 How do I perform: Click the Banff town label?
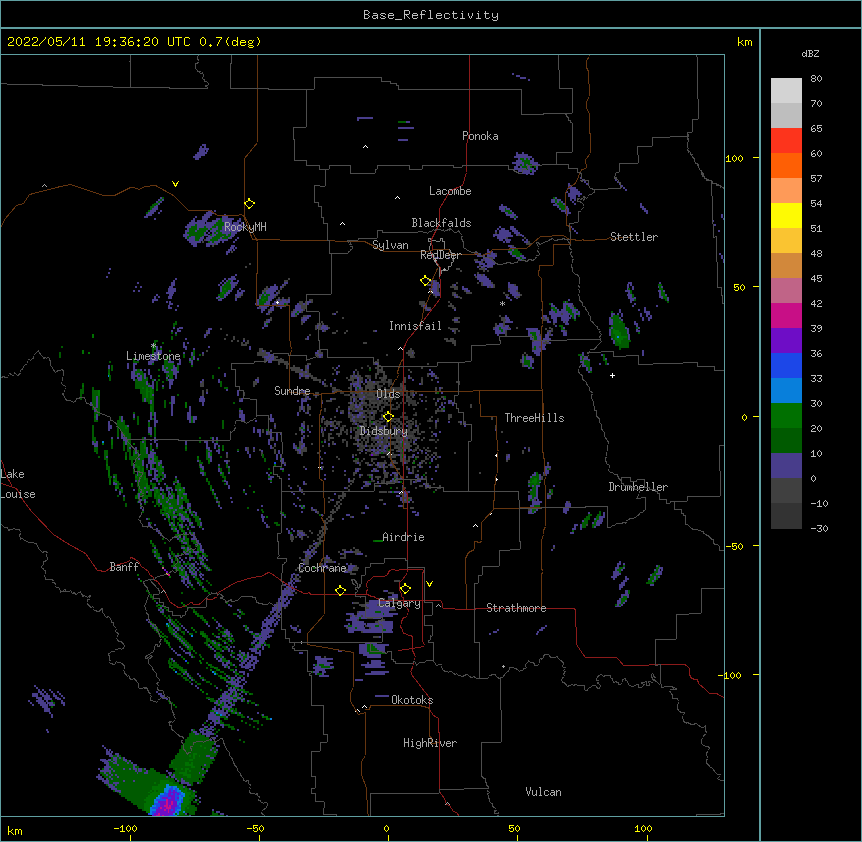tap(124, 567)
